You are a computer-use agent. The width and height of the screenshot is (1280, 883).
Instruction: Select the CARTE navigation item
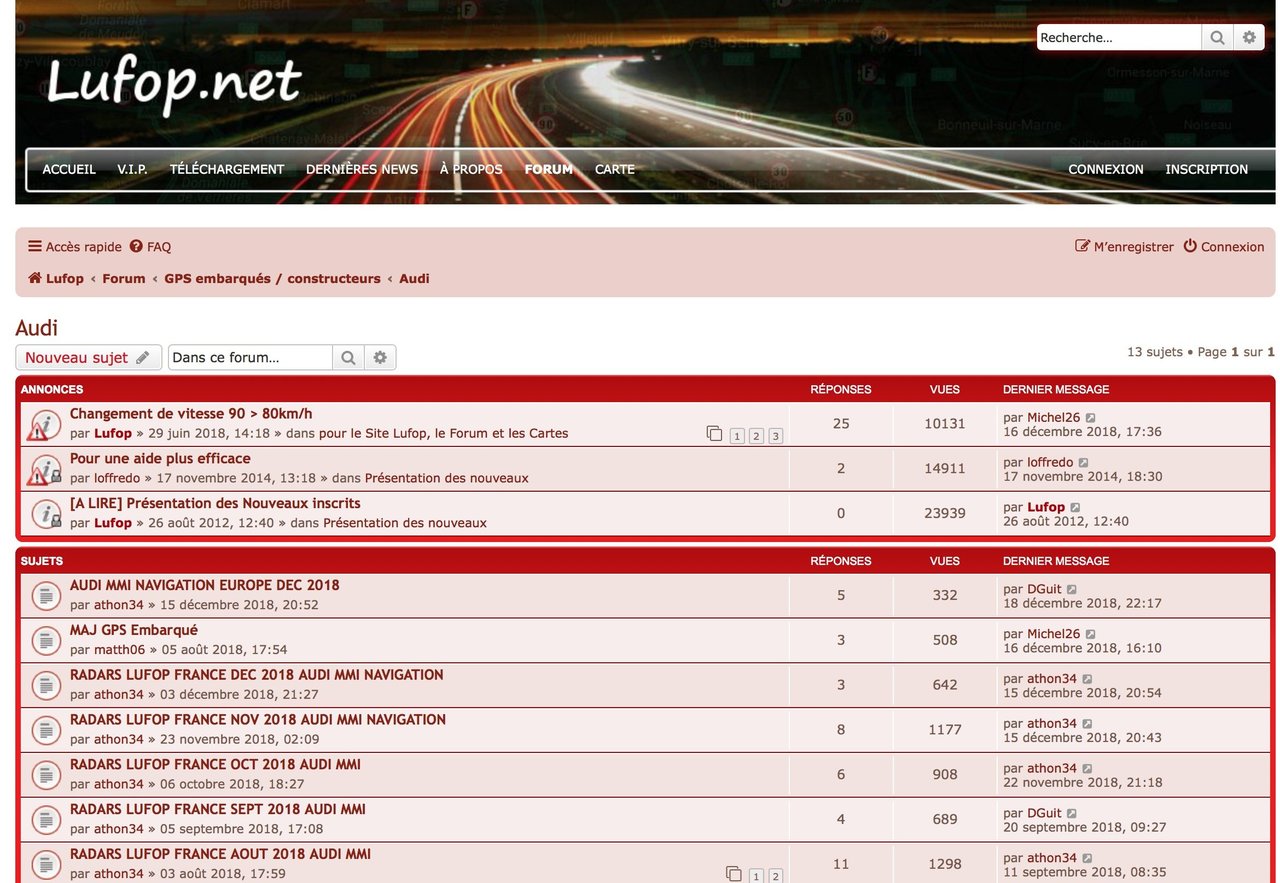(615, 170)
